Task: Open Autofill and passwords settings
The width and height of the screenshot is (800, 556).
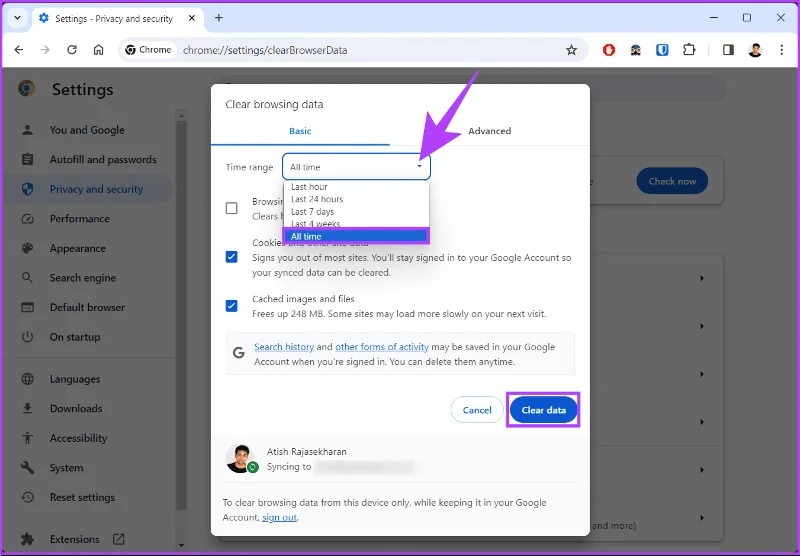Action: point(103,160)
